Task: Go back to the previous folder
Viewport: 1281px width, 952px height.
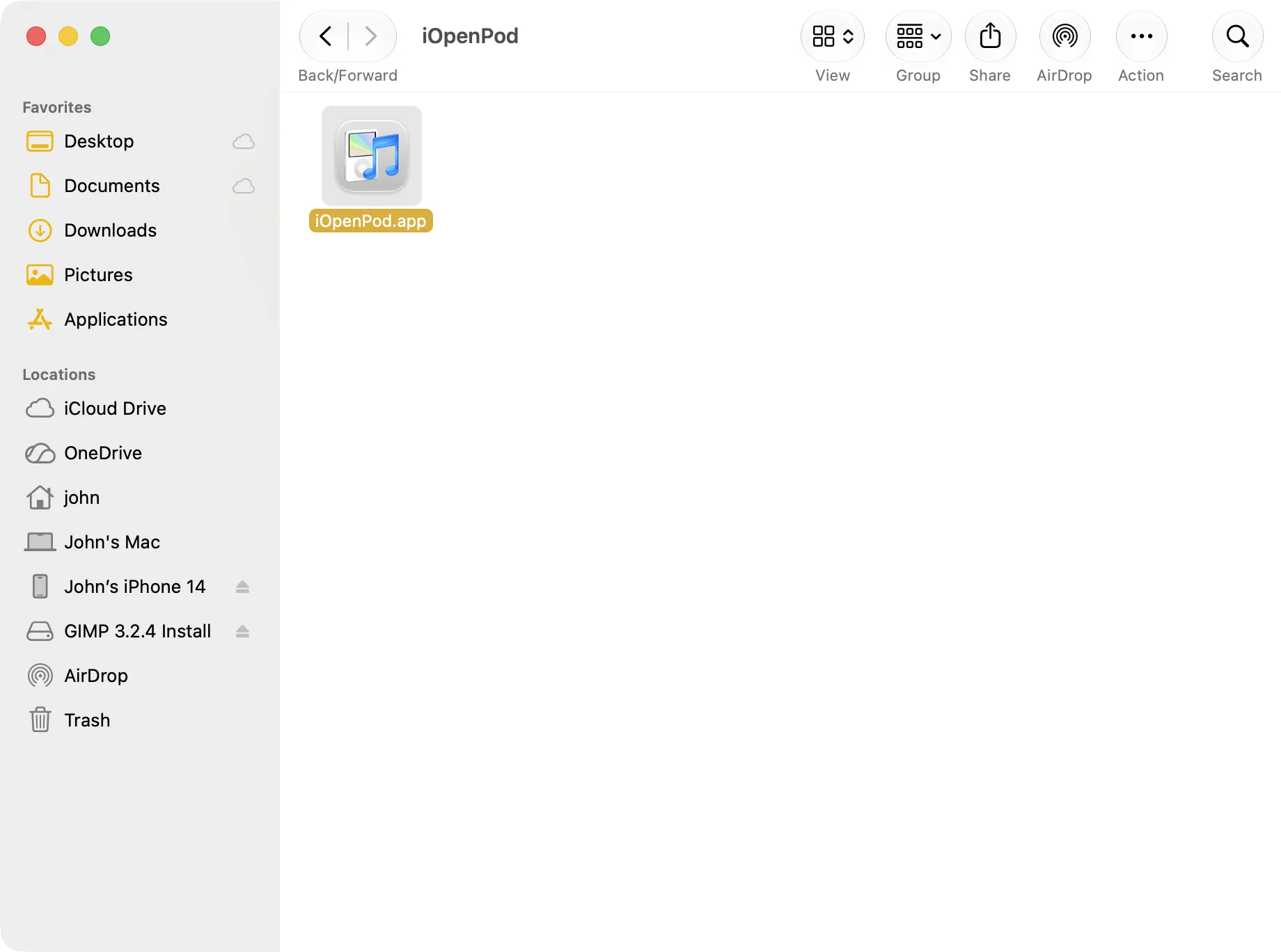Action: pos(325,36)
